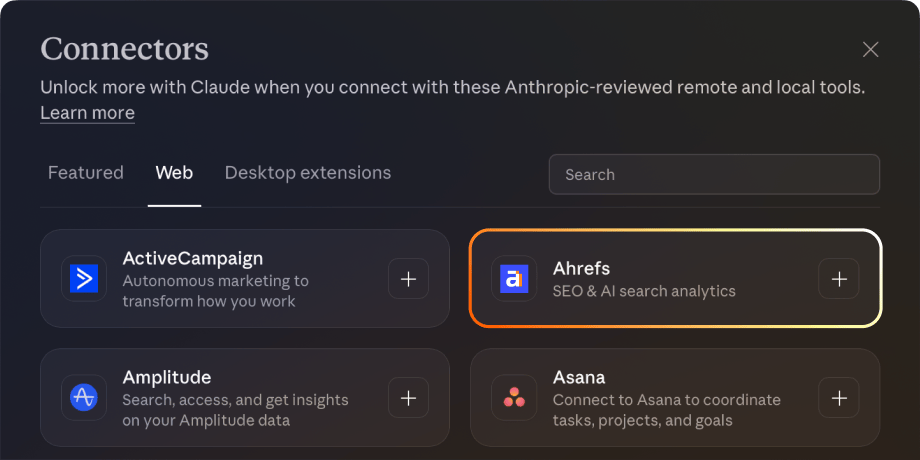Screen dimensions: 920x460
Task: Open the Asana connector title
Action: coord(579,377)
